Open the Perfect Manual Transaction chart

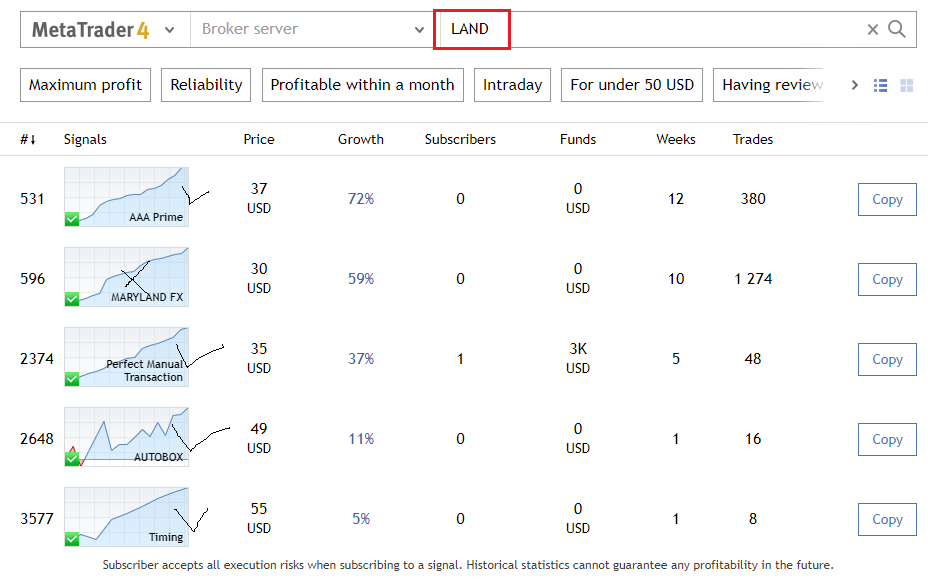[127, 357]
